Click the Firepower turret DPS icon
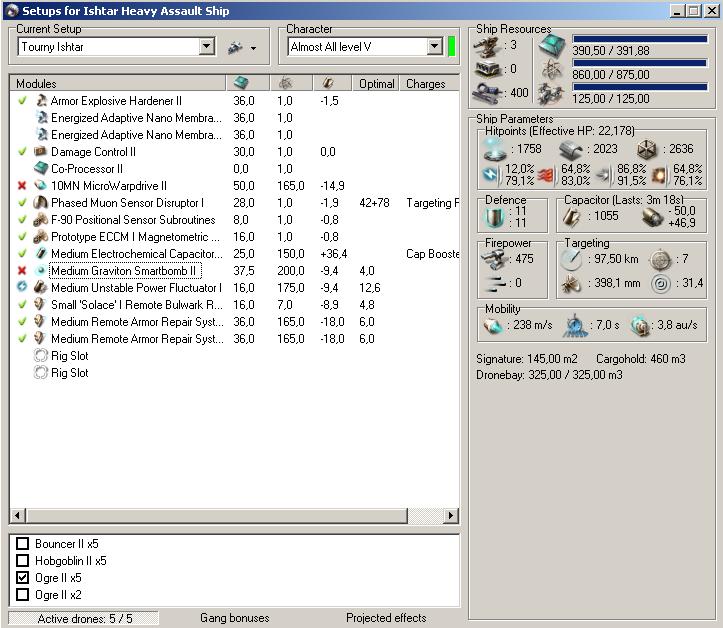 tap(492, 260)
